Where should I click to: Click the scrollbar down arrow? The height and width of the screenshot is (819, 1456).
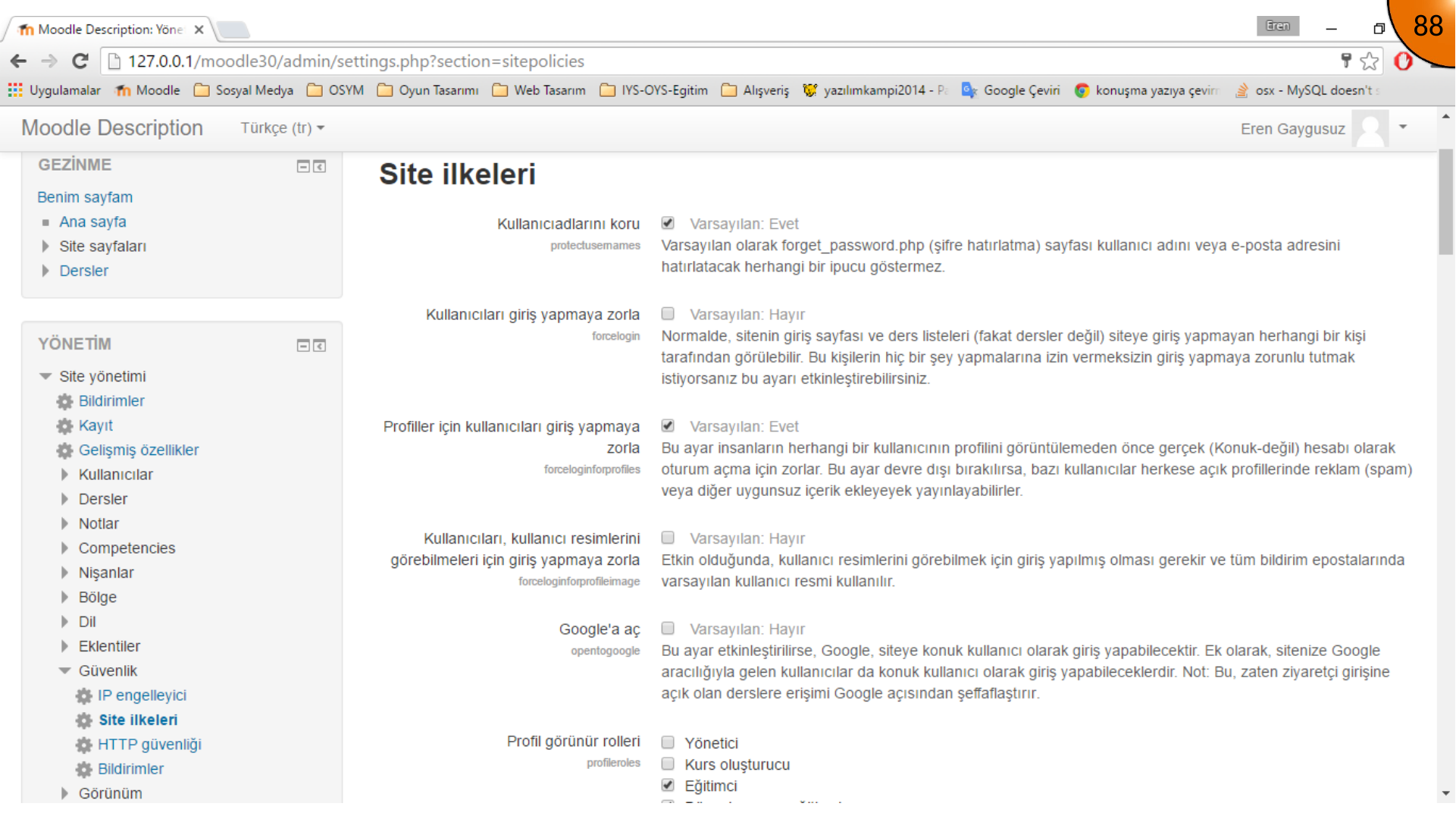point(1446,793)
